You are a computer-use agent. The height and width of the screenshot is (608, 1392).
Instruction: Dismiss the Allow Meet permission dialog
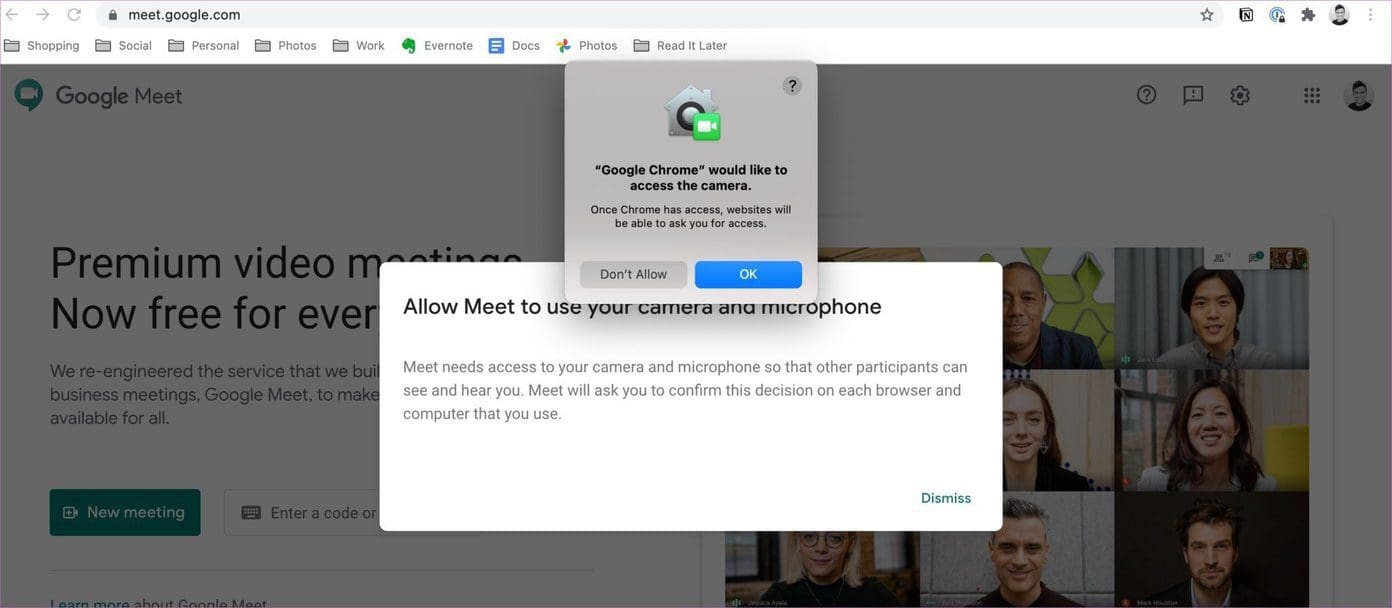click(946, 498)
